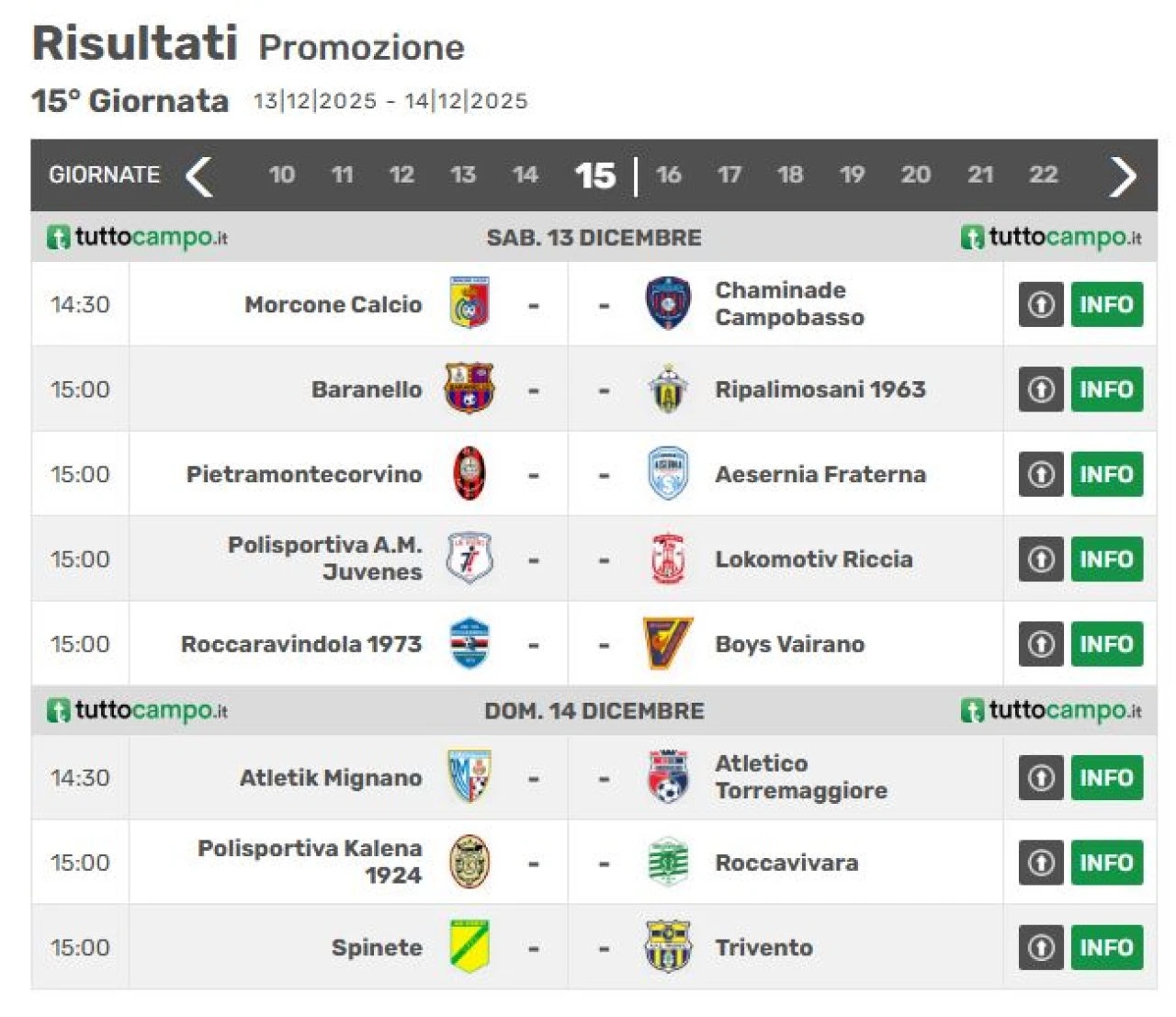
Task: Click the Trivento team crest
Action: click(x=668, y=946)
